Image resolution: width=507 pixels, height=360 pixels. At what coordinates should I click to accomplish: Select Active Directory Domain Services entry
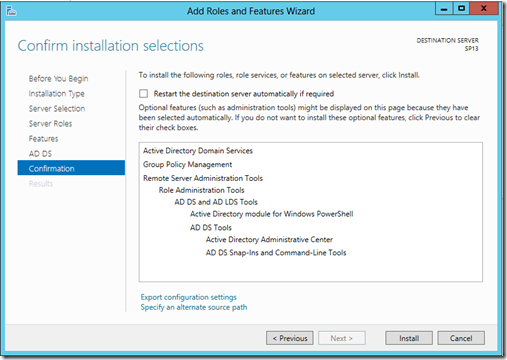coord(198,151)
